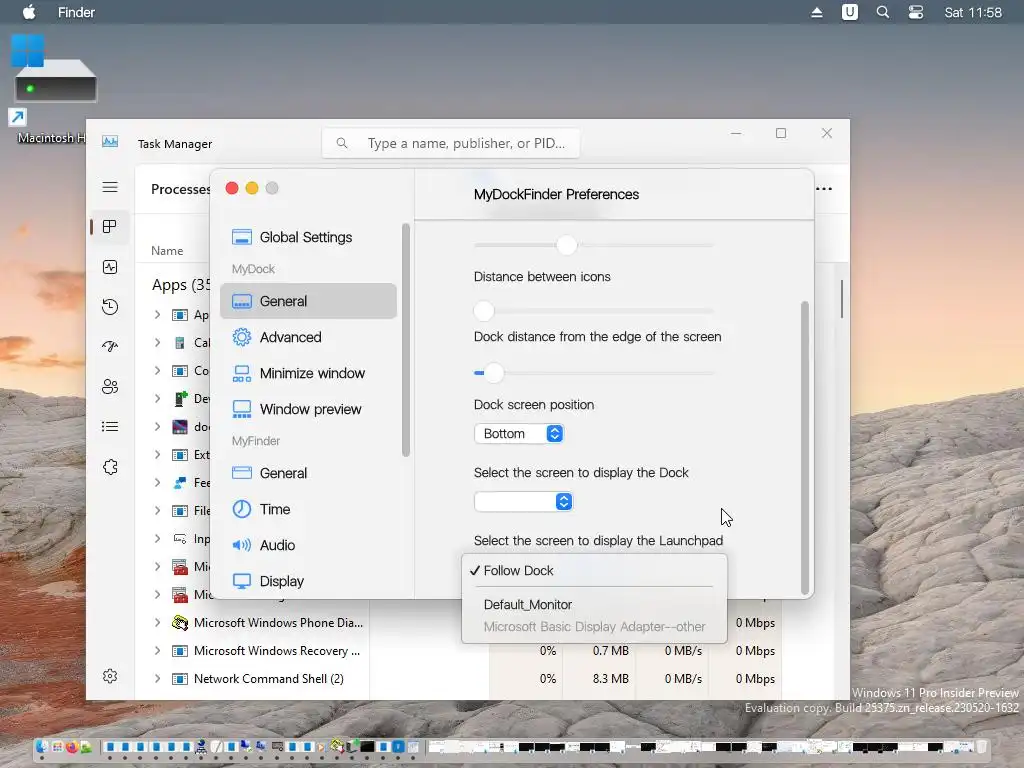Open Performance page in Task Manager sidebar
This screenshot has height=768, width=1024.
[x=110, y=267]
